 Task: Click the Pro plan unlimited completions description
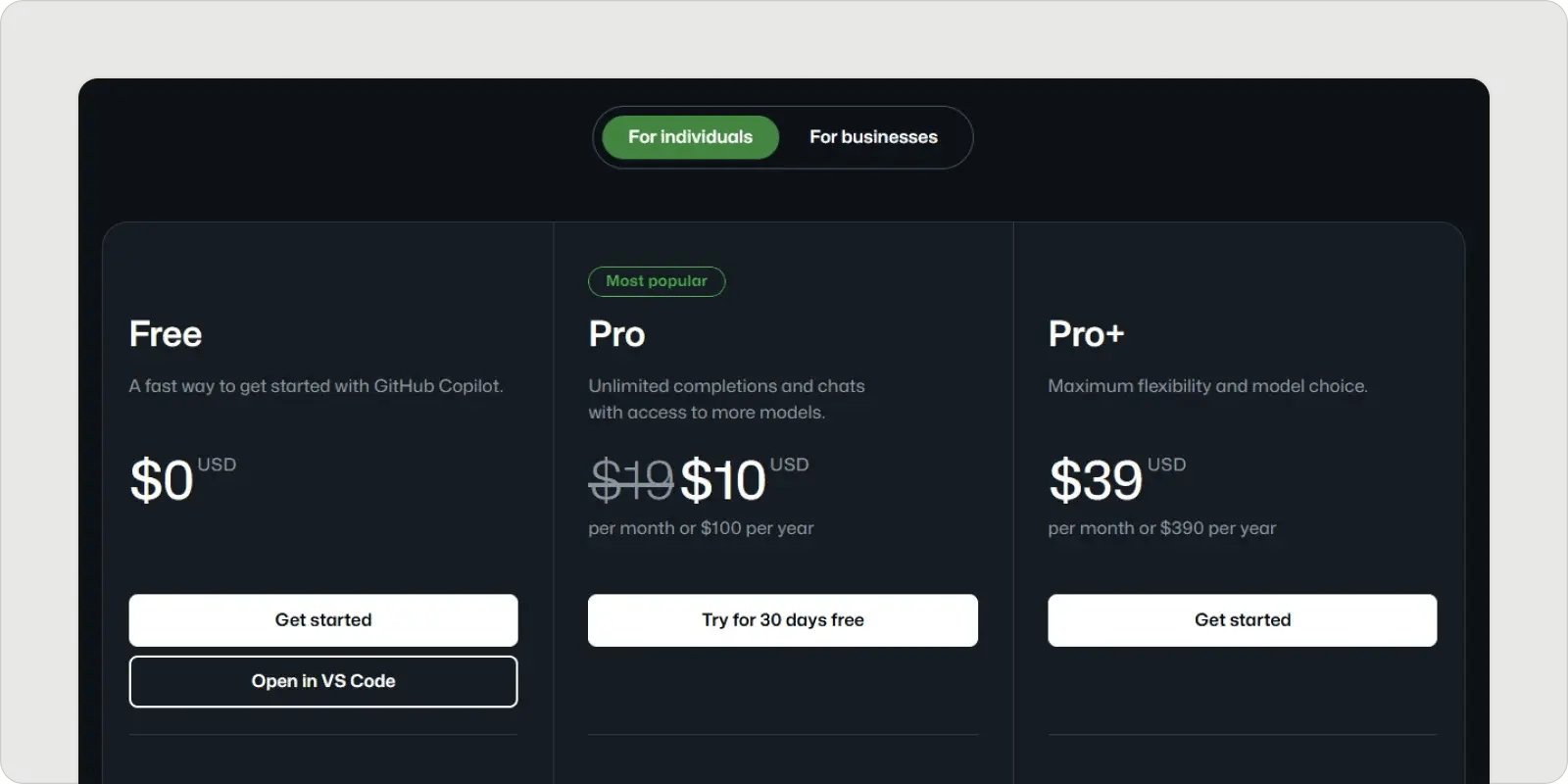(x=726, y=399)
